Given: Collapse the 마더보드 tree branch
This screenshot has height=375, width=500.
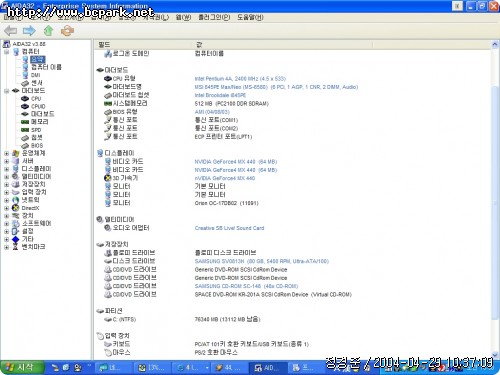Looking at the screenshot, I should [6, 91].
